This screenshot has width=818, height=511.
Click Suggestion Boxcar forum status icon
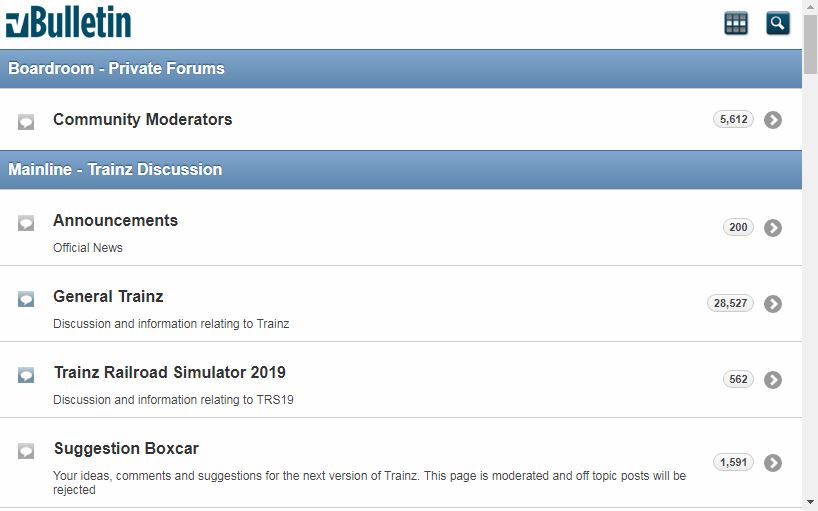pos(26,451)
